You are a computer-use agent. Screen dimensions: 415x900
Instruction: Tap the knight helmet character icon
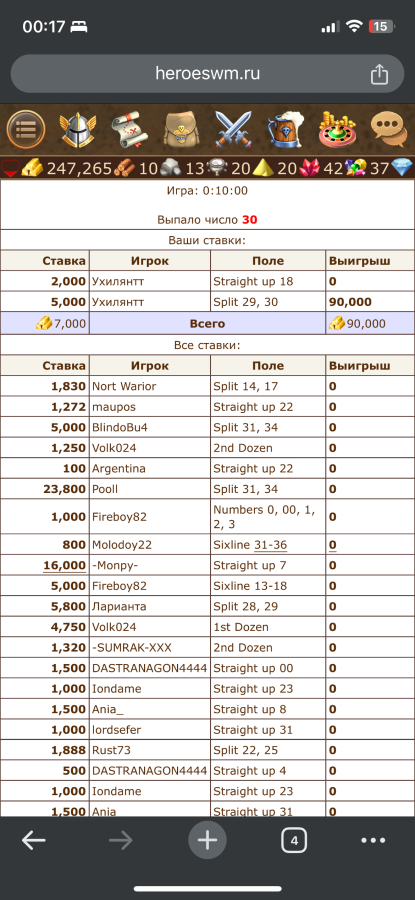tap(78, 130)
